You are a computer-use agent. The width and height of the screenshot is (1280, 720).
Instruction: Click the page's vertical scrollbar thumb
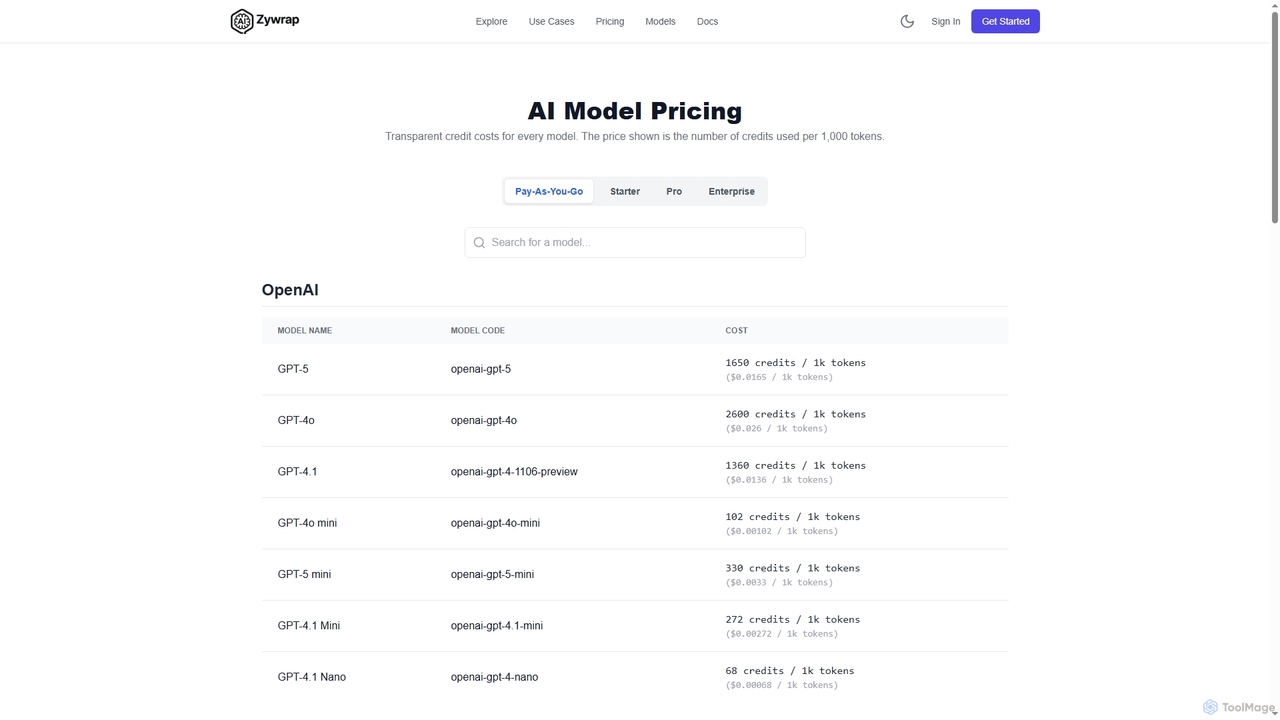[1274, 115]
